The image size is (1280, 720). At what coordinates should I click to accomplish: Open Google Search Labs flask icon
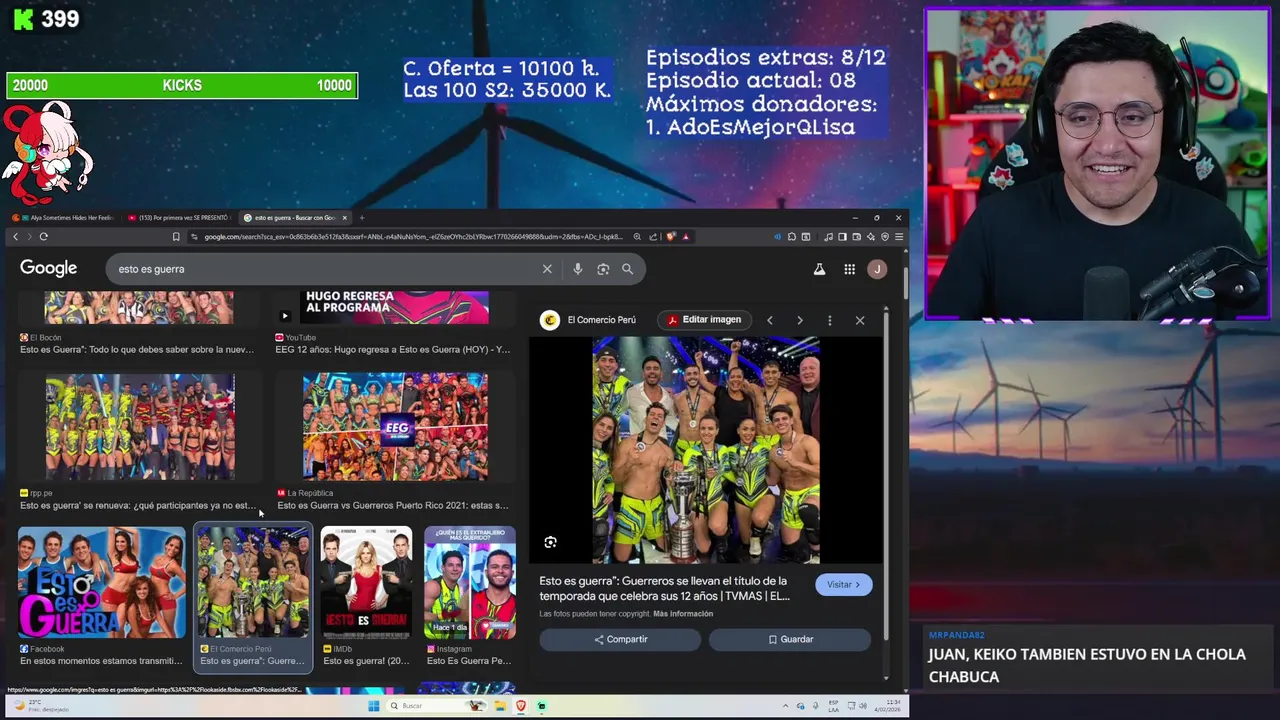(x=819, y=269)
